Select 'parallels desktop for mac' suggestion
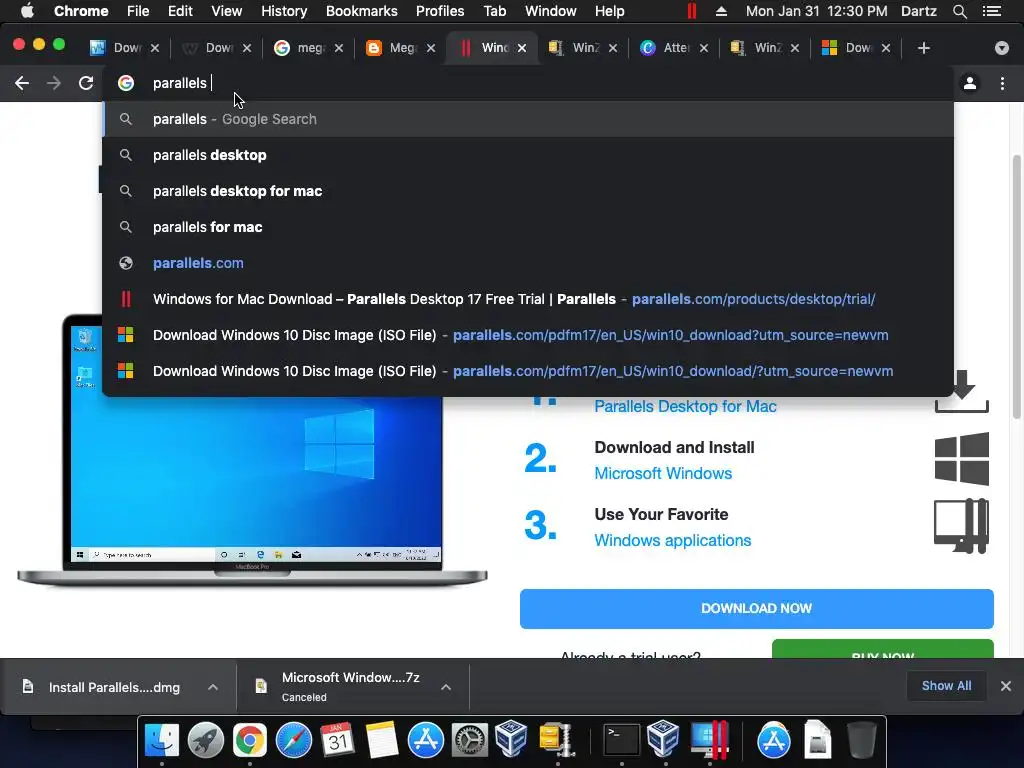The image size is (1024, 768). tap(528, 191)
